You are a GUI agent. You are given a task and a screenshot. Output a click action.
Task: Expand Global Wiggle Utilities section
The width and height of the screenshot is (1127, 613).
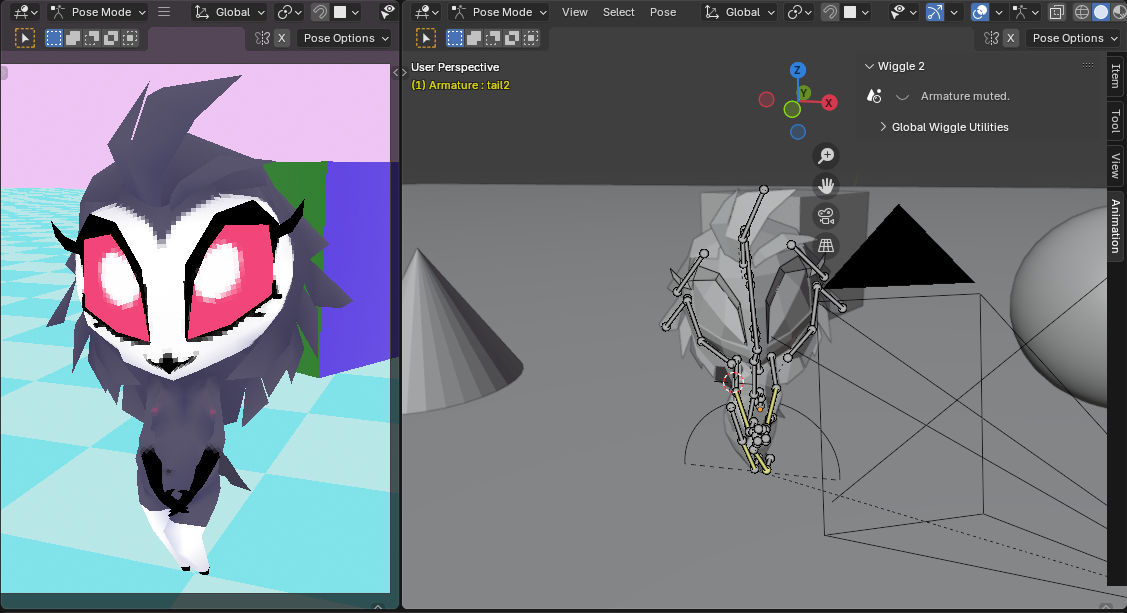pyautogui.click(x=949, y=127)
